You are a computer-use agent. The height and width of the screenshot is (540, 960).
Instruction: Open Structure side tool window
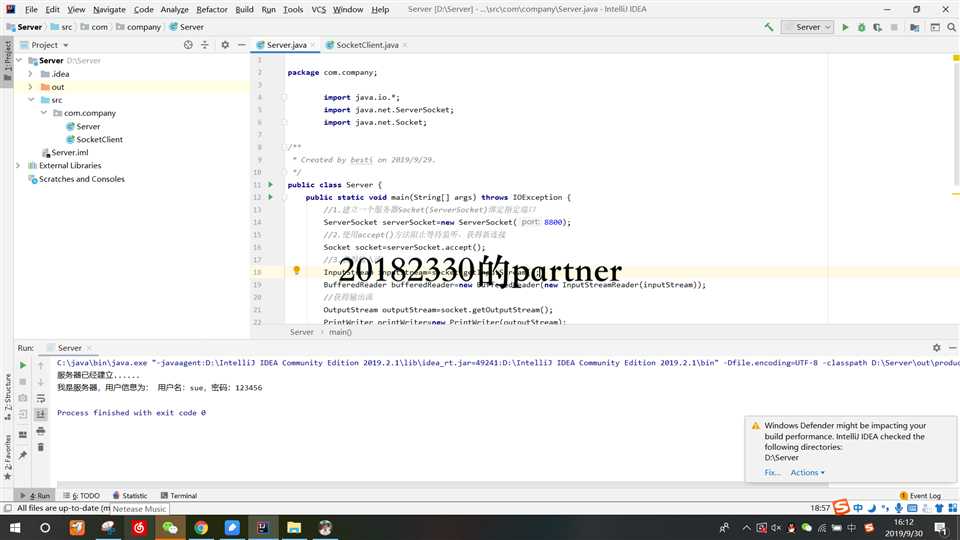[x=7, y=396]
